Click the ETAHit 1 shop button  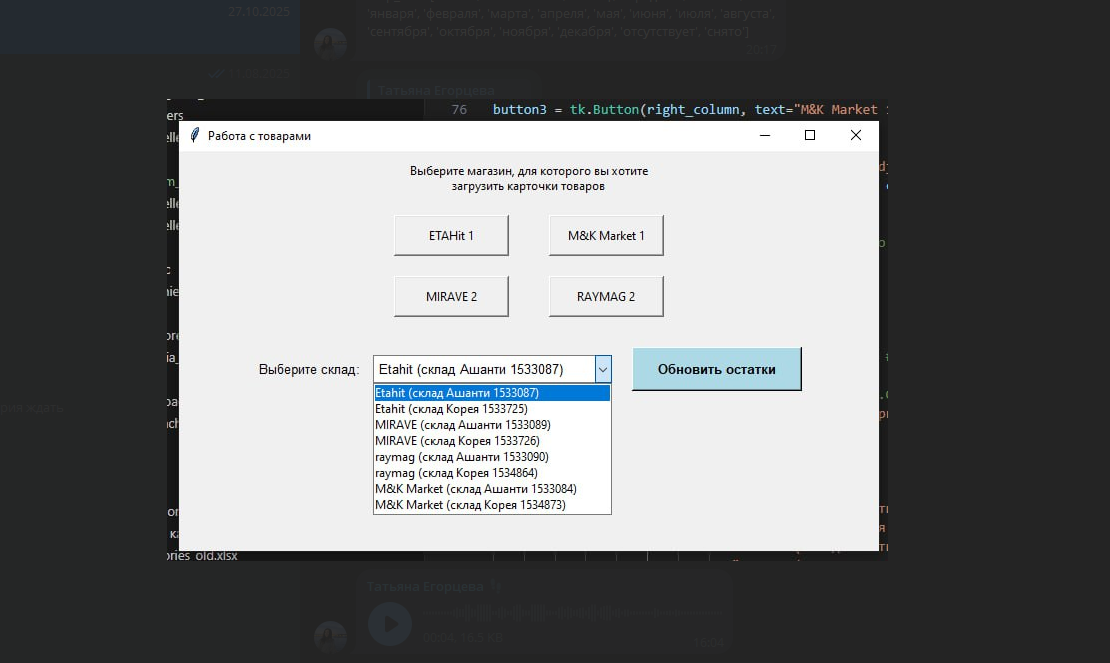click(x=451, y=236)
